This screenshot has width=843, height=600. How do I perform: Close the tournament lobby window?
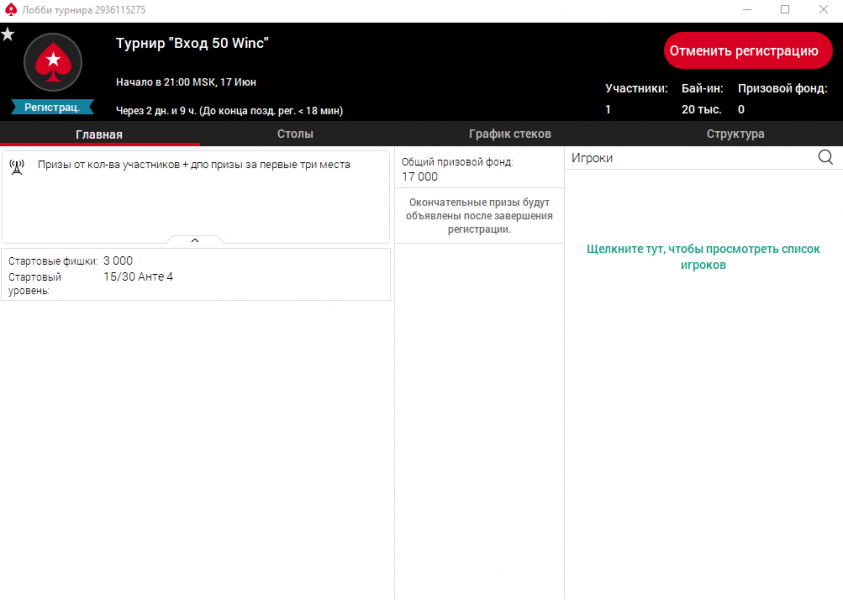824,9
